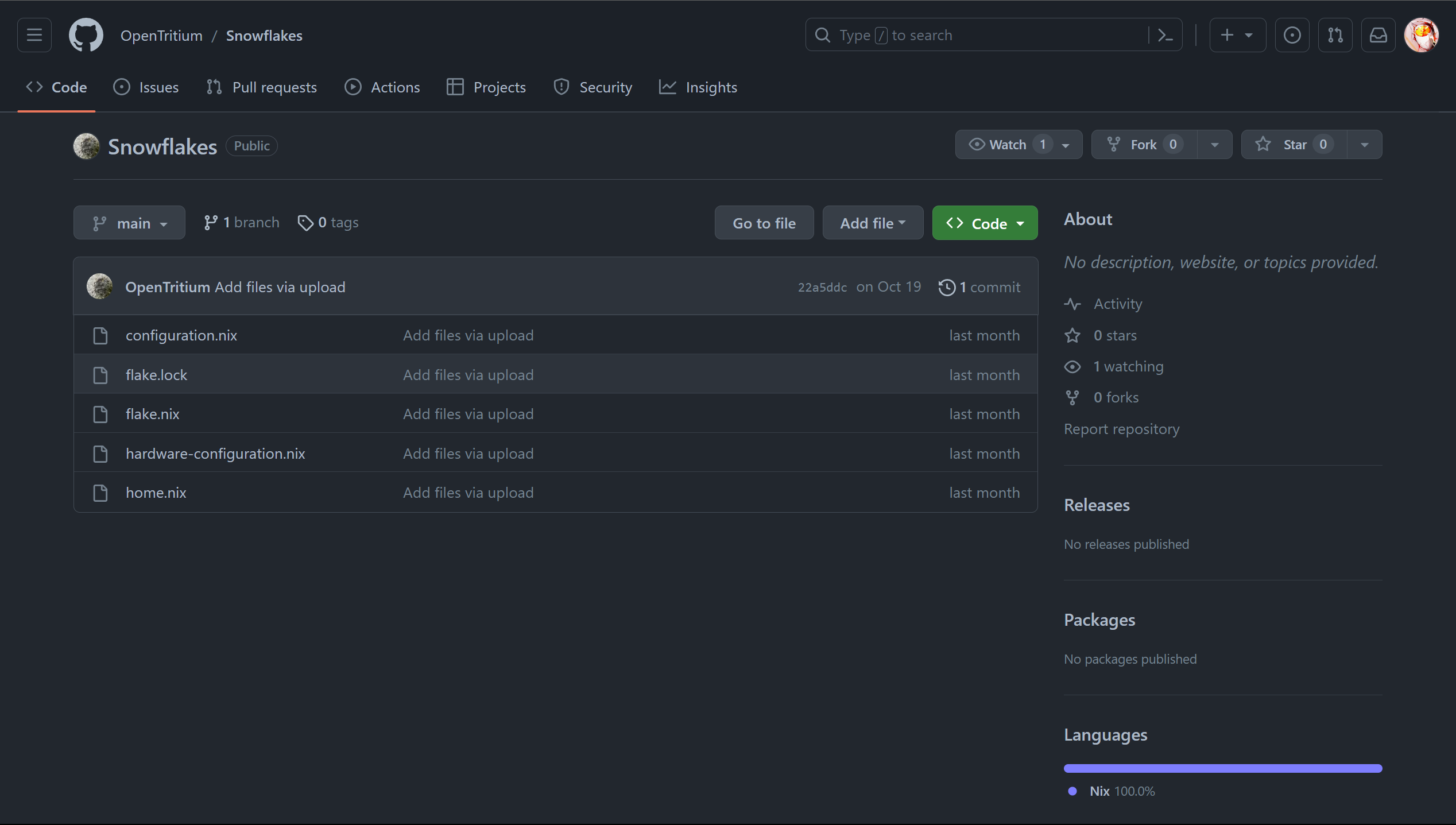Click the fork icon beside 0 forks

pos(1072,397)
